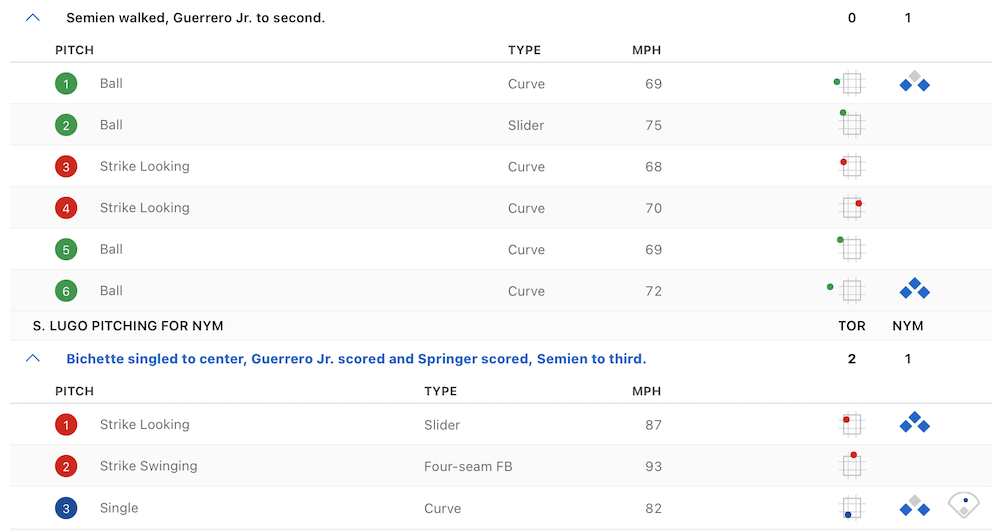Click base runners diamond beside Single pitch
The width and height of the screenshot is (1000, 531).
pos(914,507)
